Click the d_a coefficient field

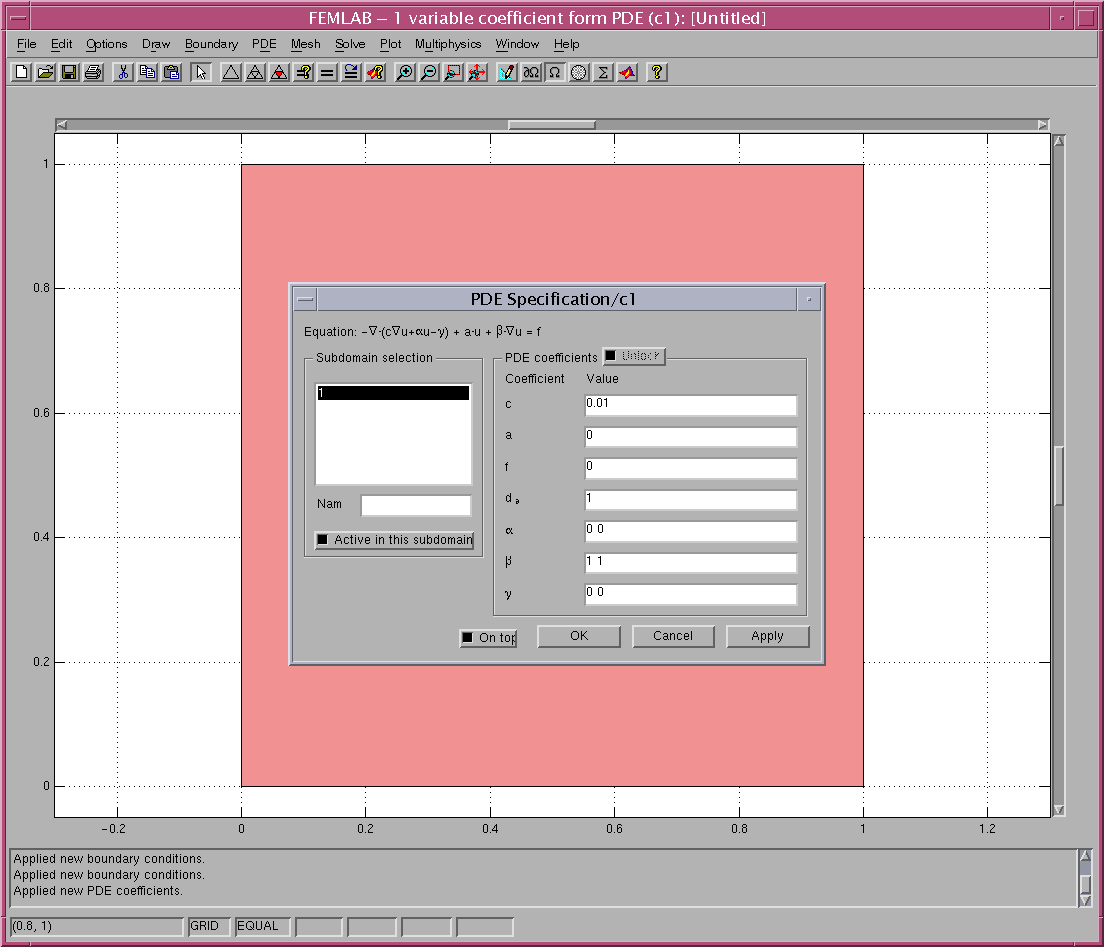691,499
